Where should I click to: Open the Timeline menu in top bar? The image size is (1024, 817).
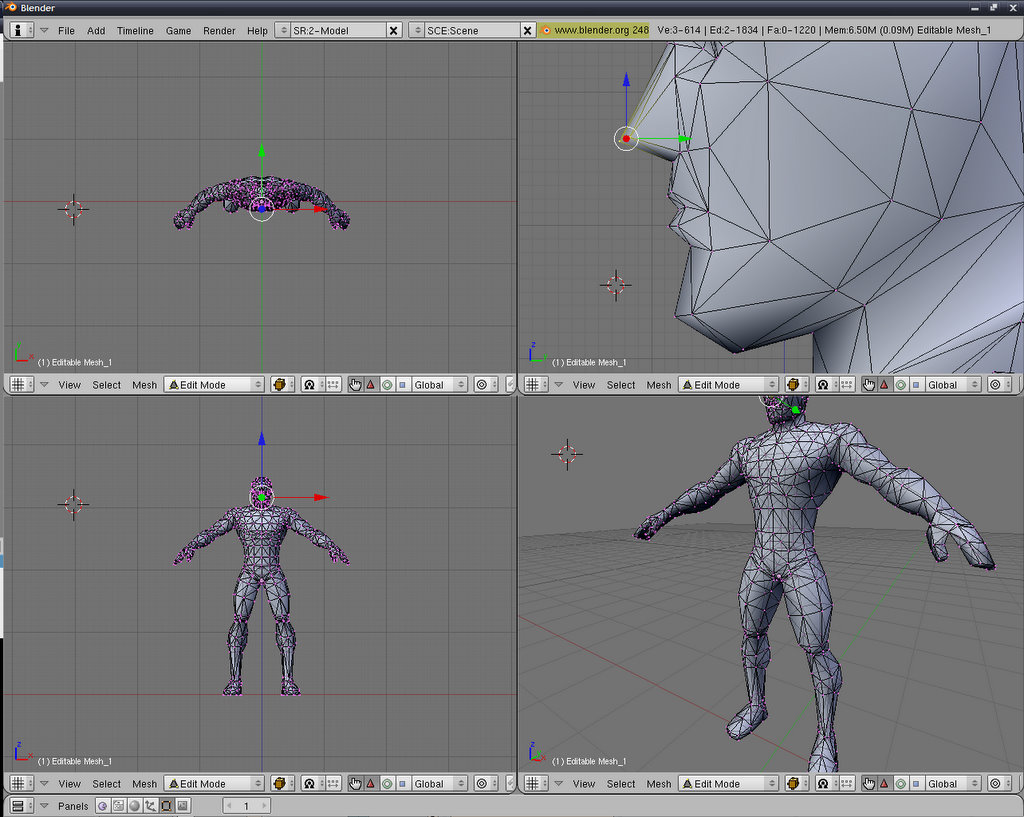(x=135, y=30)
